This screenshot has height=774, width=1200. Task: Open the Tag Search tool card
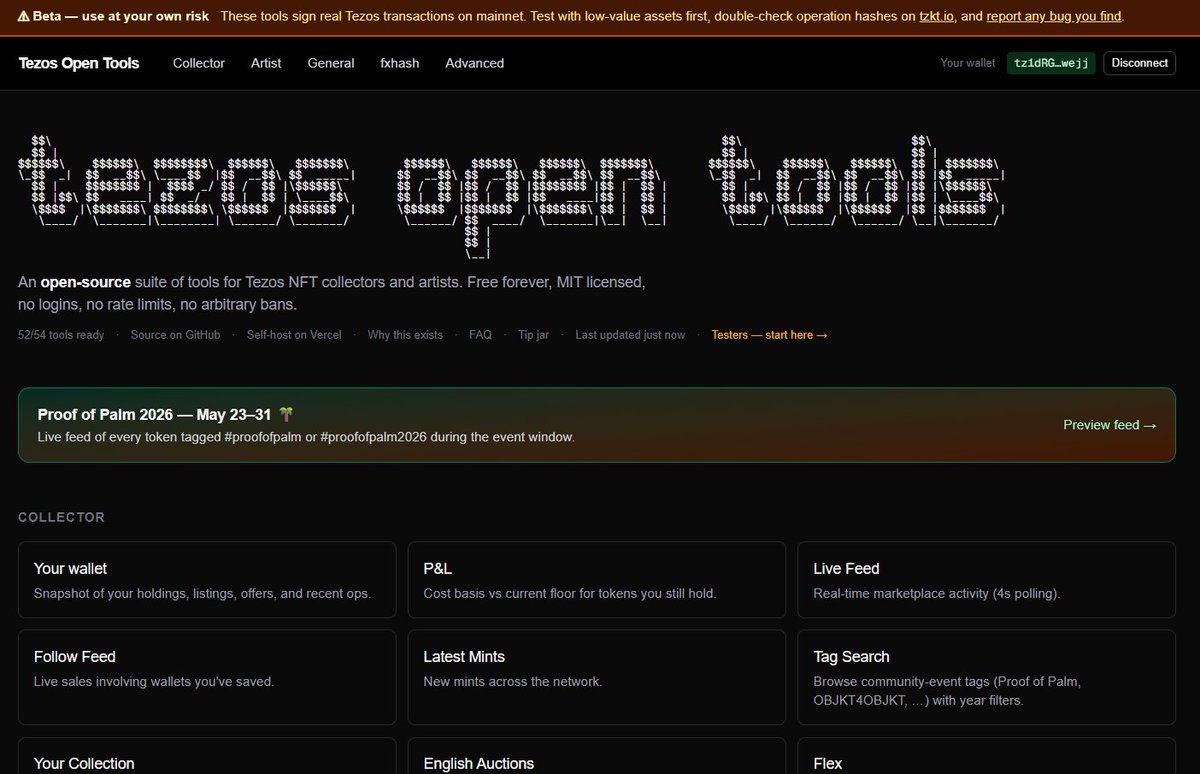[x=986, y=677]
